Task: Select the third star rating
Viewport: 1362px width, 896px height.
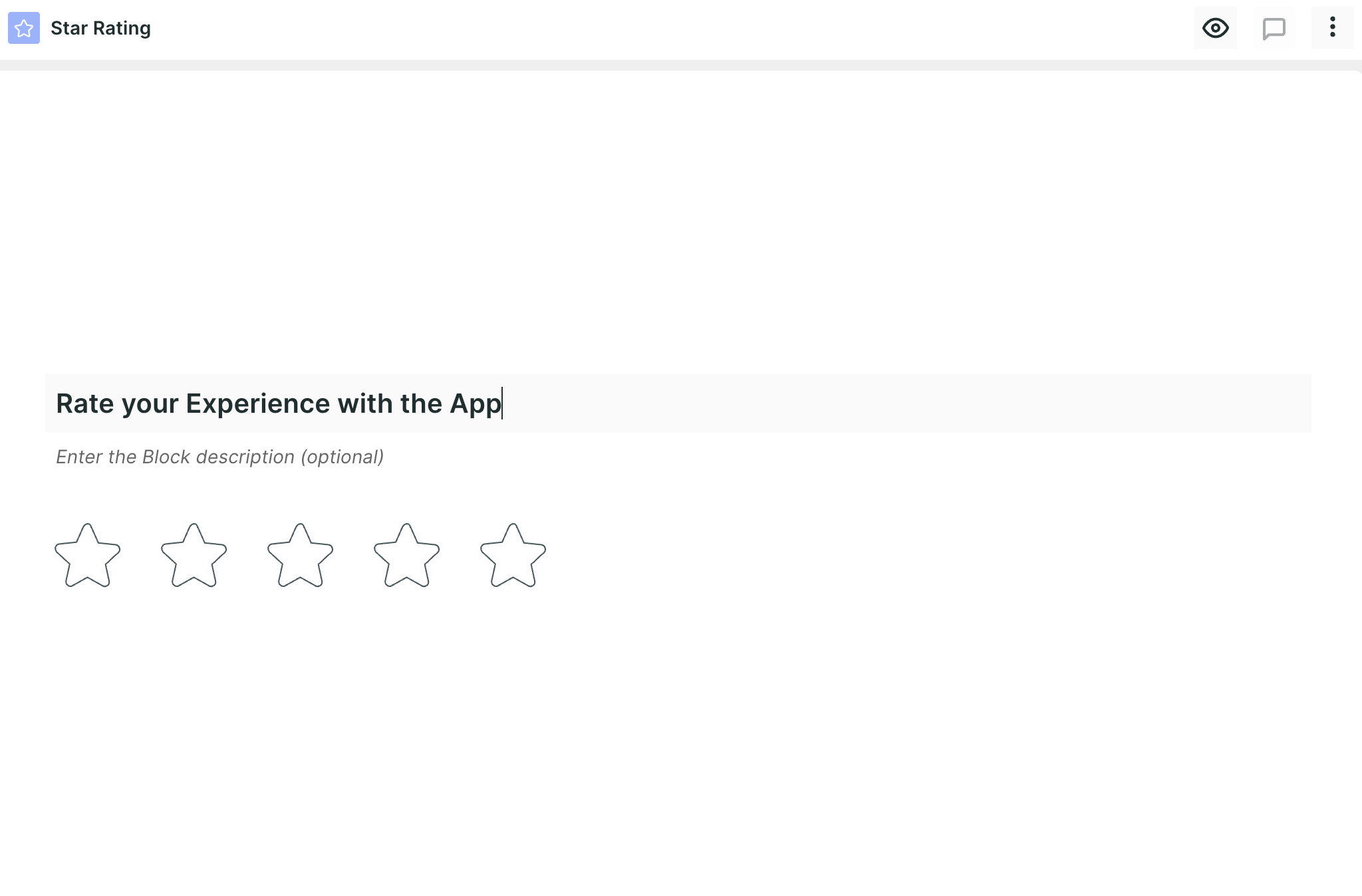Action: point(301,555)
